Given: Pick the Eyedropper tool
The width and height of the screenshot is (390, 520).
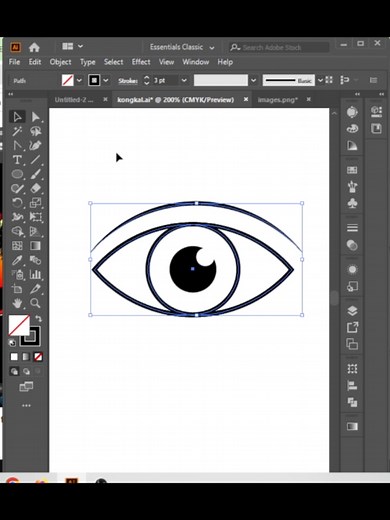Looking at the screenshot, I should 17,260.
